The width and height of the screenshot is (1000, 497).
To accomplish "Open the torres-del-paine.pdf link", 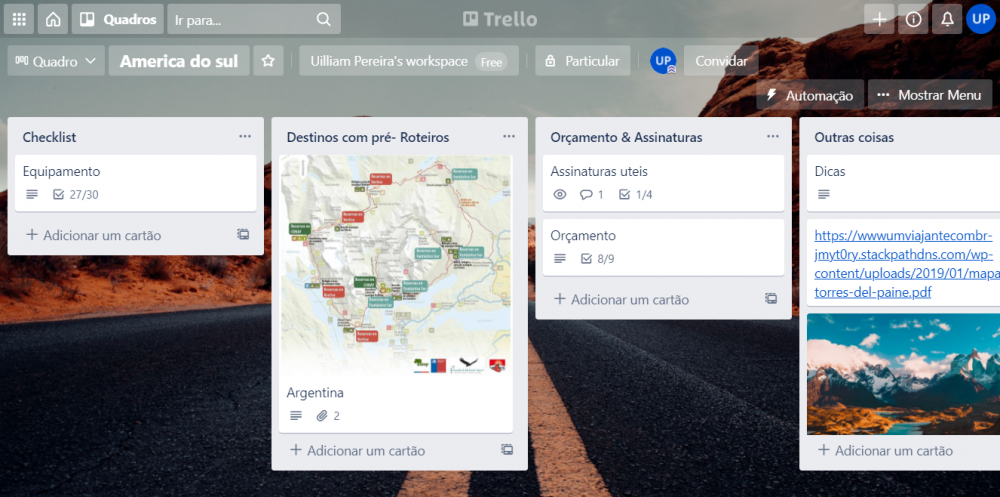I will 906,264.
